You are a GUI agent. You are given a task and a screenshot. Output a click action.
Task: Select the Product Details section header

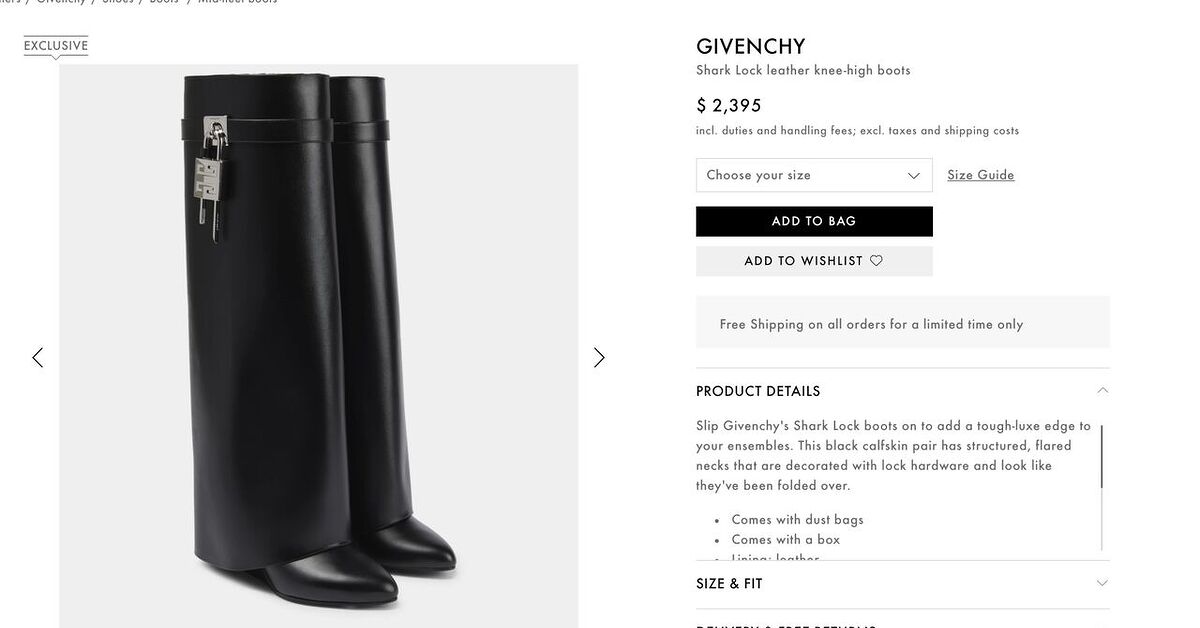pyautogui.click(x=758, y=391)
